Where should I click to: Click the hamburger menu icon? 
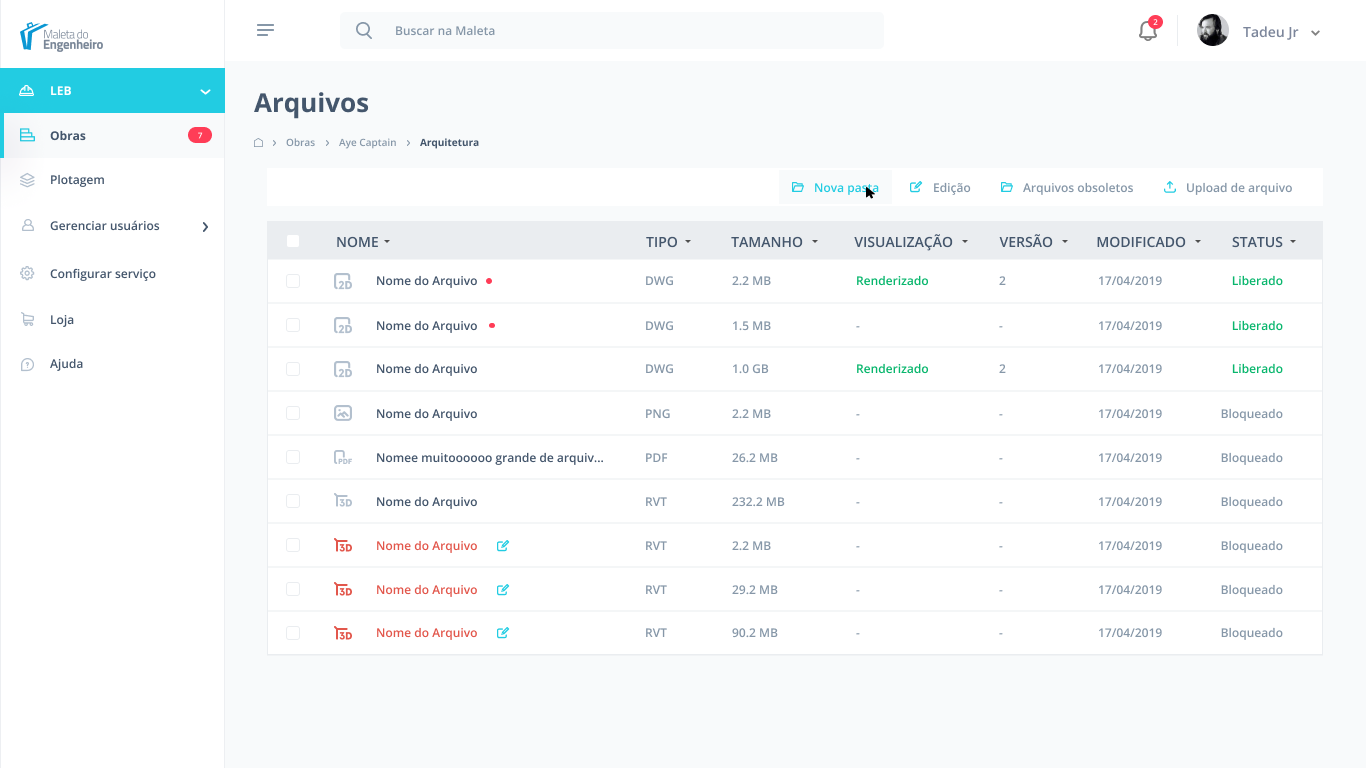point(265,30)
